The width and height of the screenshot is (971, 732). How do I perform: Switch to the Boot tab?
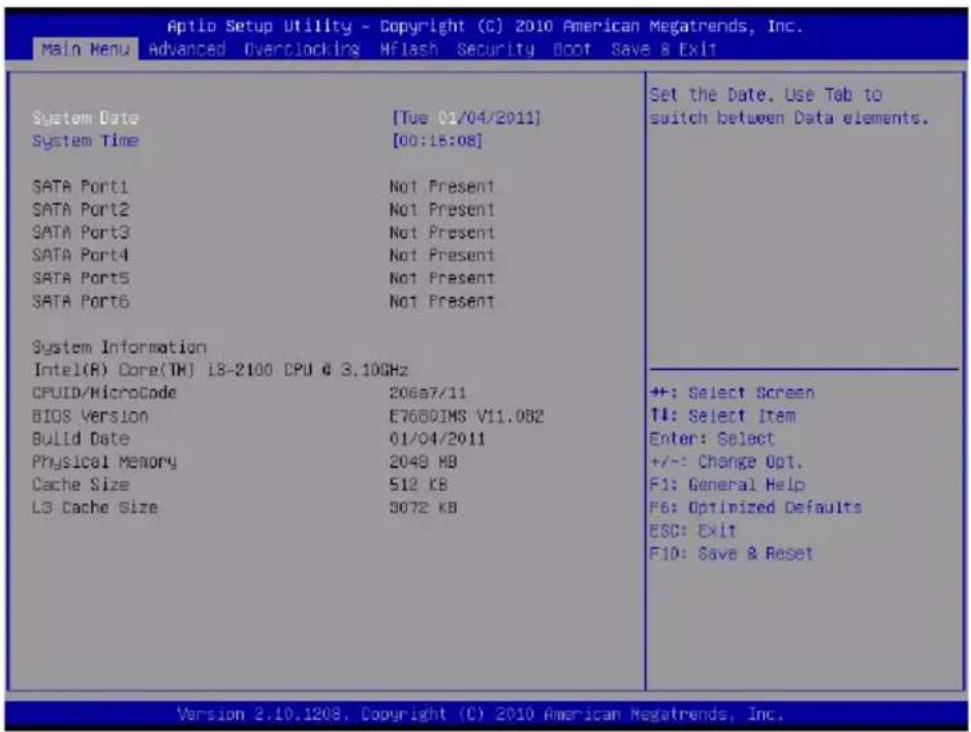[572, 49]
